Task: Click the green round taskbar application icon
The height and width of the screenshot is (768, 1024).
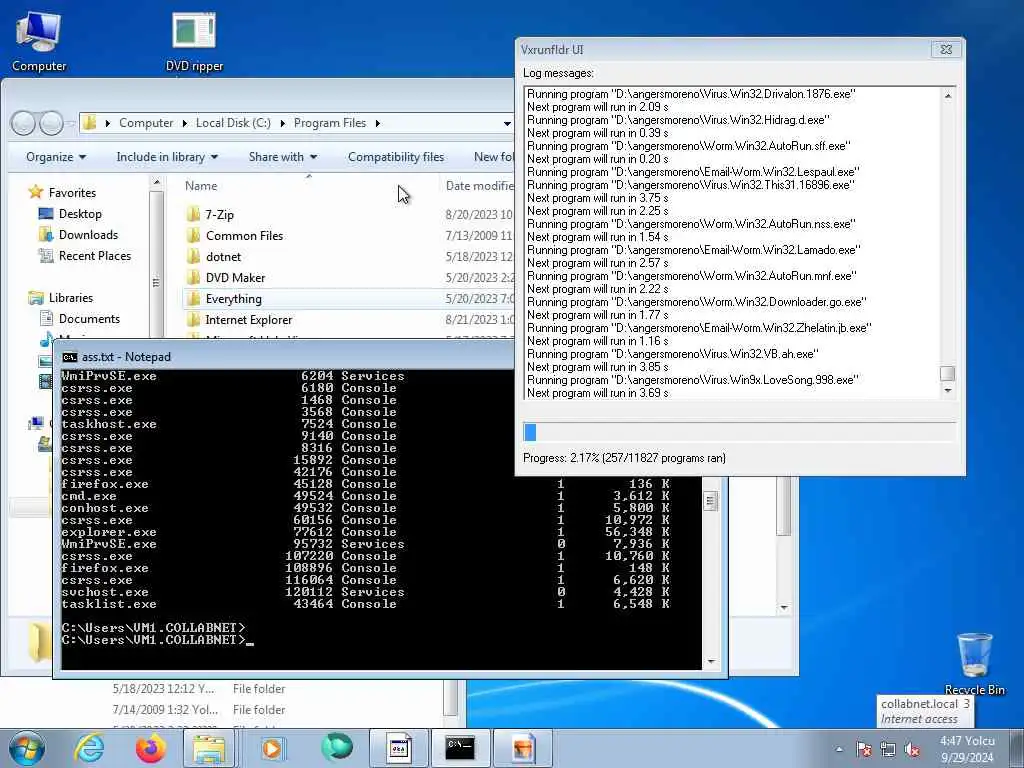Action: point(337,747)
